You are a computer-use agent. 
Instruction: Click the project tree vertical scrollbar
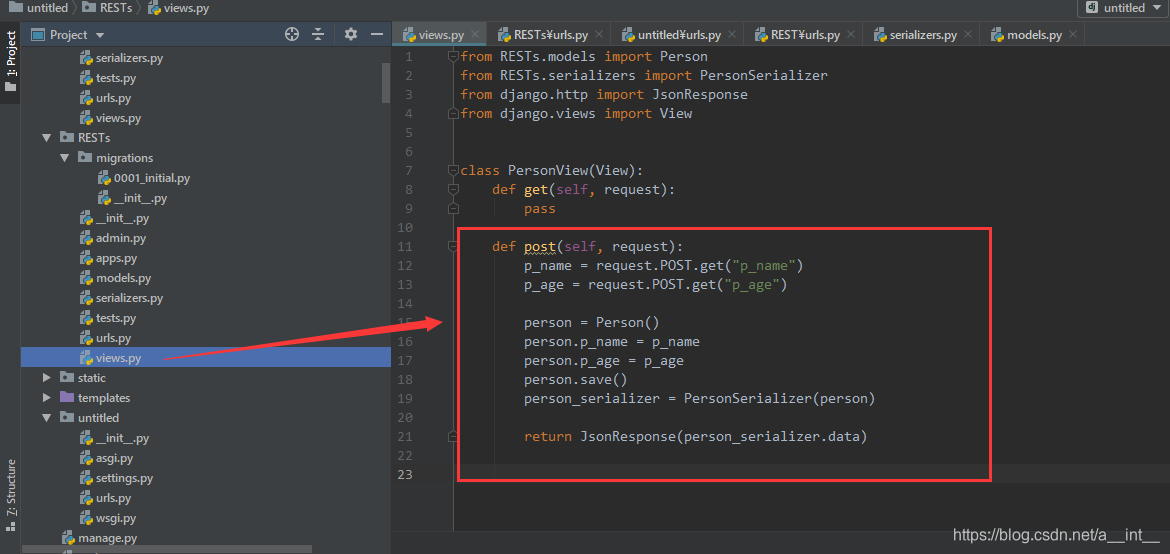tap(386, 82)
